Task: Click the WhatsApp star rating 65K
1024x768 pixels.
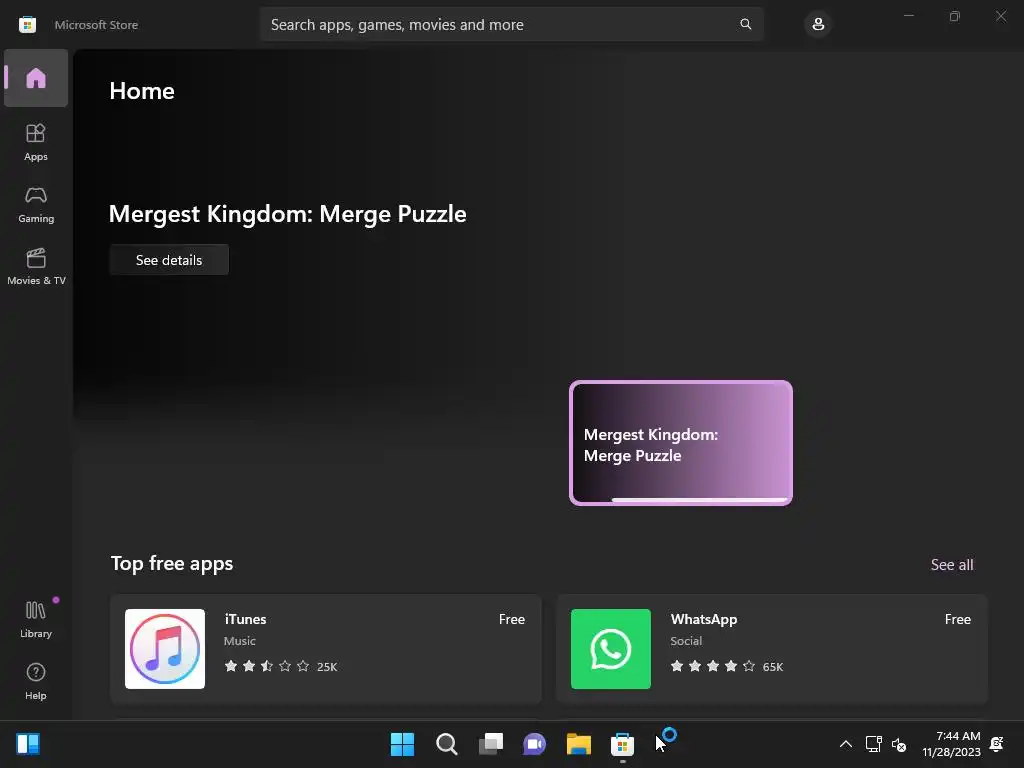Action: [727, 666]
